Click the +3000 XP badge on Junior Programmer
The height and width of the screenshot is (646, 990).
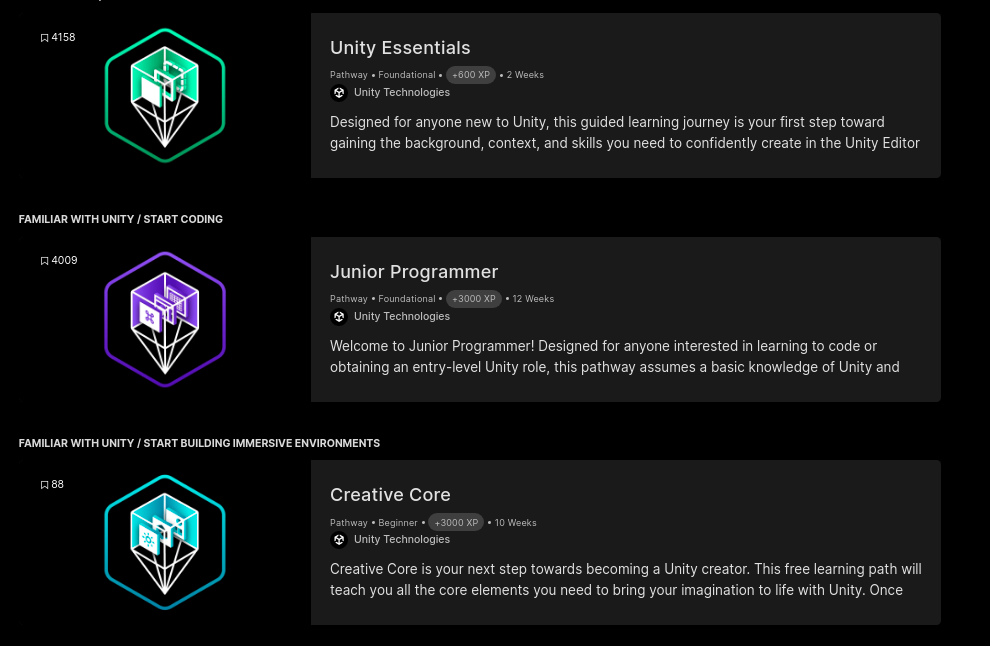473,298
